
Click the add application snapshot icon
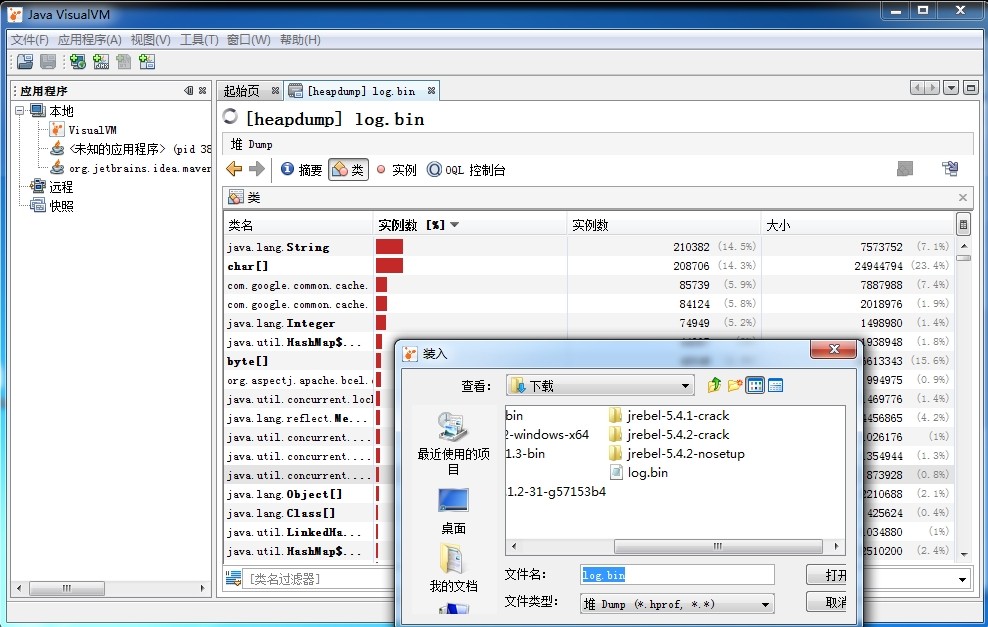(147, 62)
